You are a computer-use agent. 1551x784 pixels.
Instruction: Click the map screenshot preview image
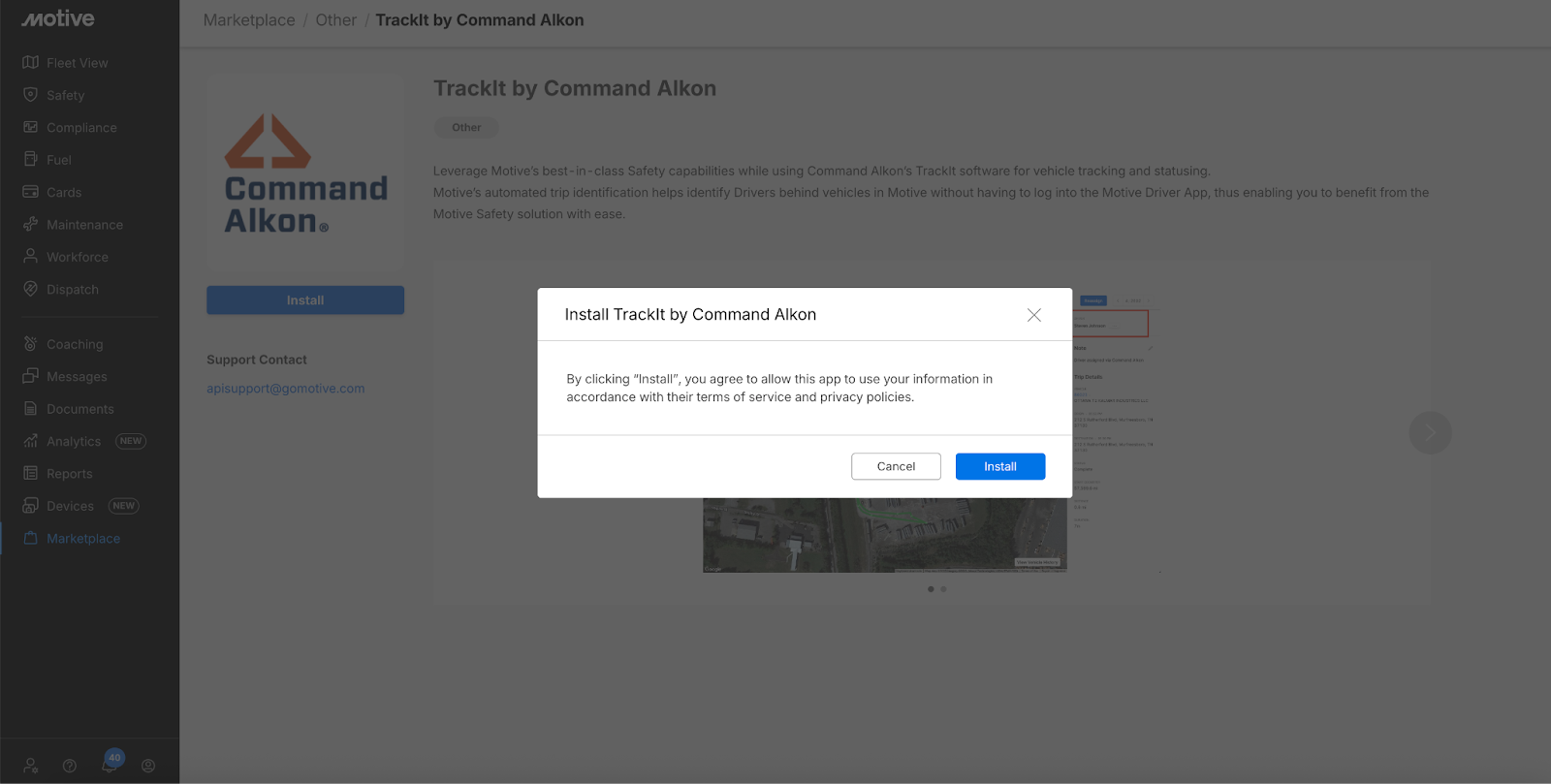[x=885, y=534]
